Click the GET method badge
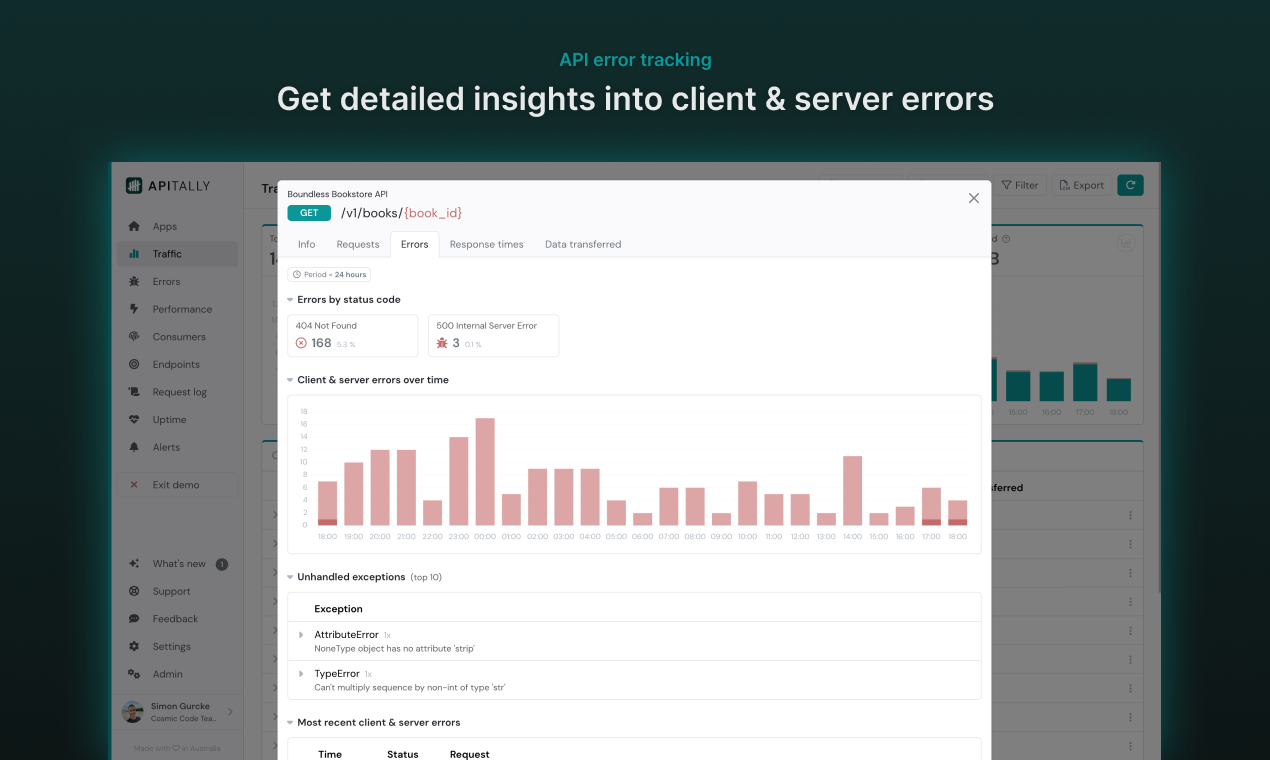 click(x=309, y=213)
